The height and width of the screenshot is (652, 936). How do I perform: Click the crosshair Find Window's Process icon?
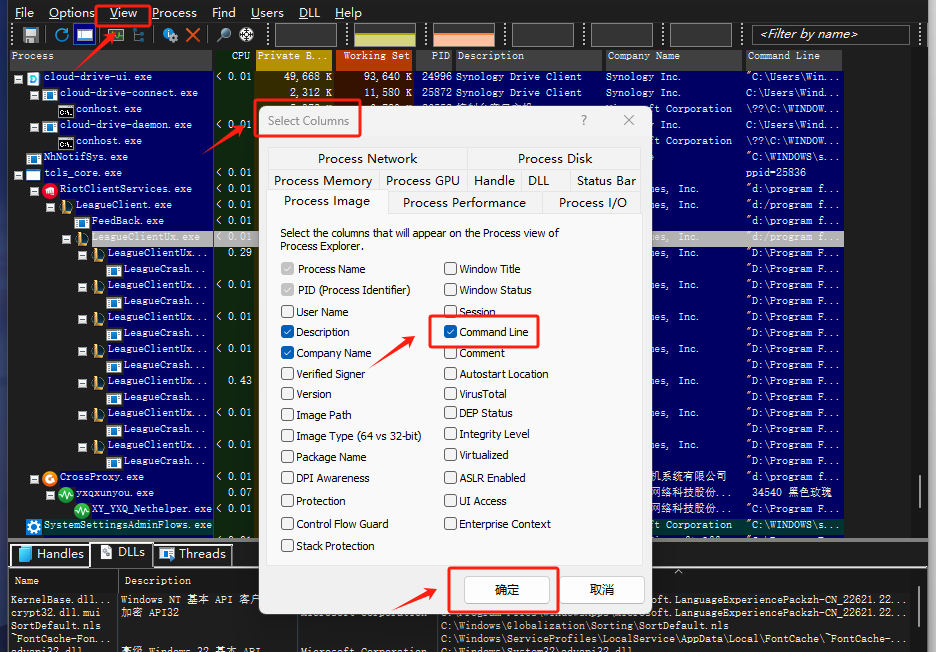pyautogui.click(x=246, y=35)
